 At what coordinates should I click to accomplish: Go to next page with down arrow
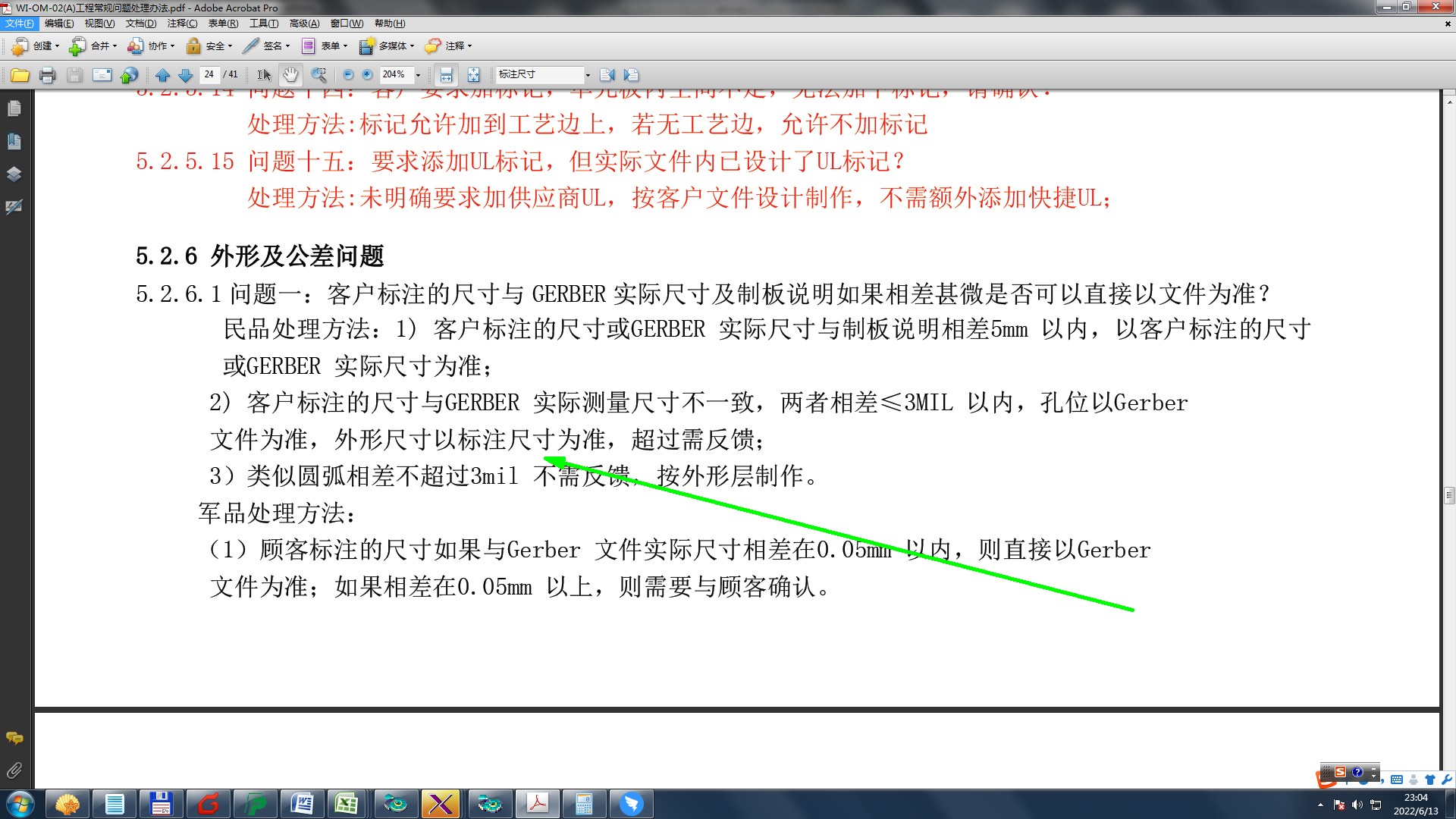pyautogui.click(x=185, y=75)
